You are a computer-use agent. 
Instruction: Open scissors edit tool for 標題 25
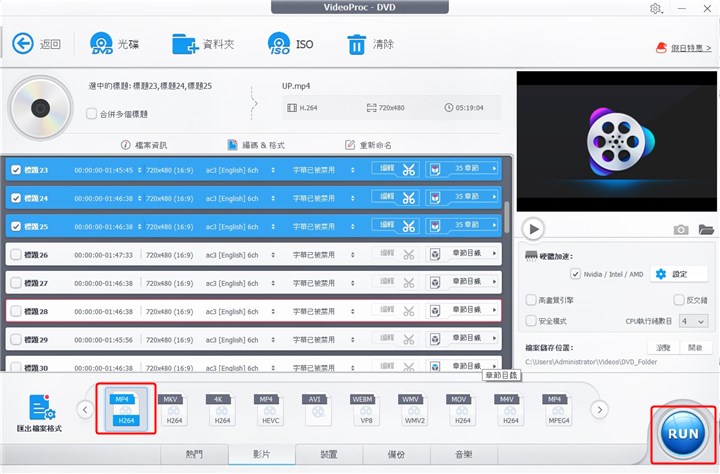click(409, 226)
